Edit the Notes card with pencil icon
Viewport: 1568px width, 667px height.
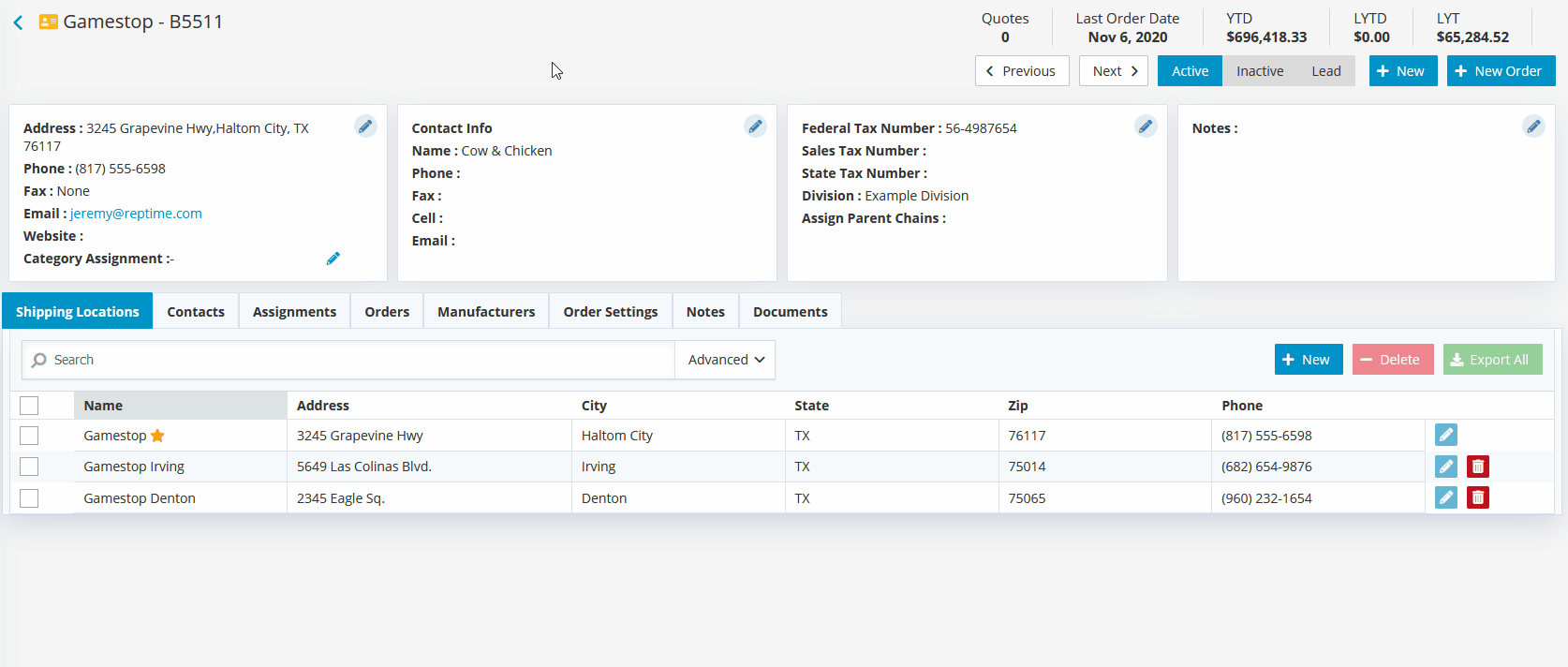[1533, 126]
